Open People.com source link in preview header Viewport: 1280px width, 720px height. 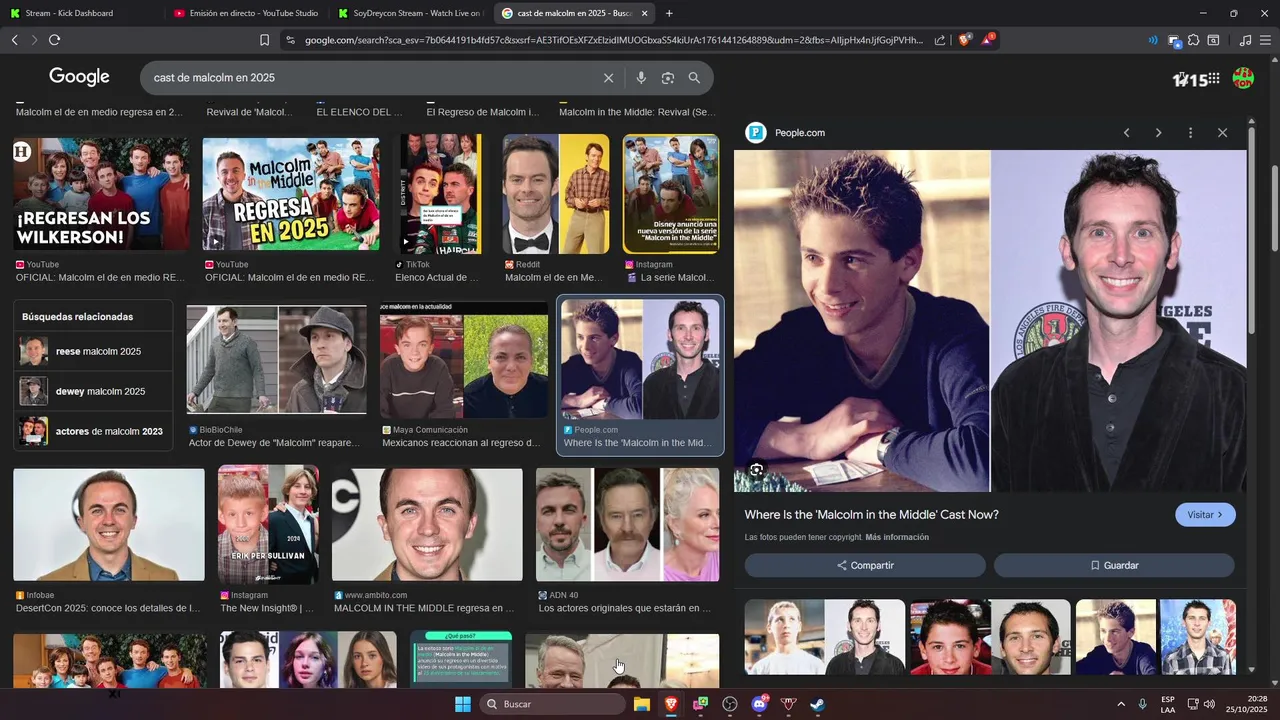click(x=799, y=133)
